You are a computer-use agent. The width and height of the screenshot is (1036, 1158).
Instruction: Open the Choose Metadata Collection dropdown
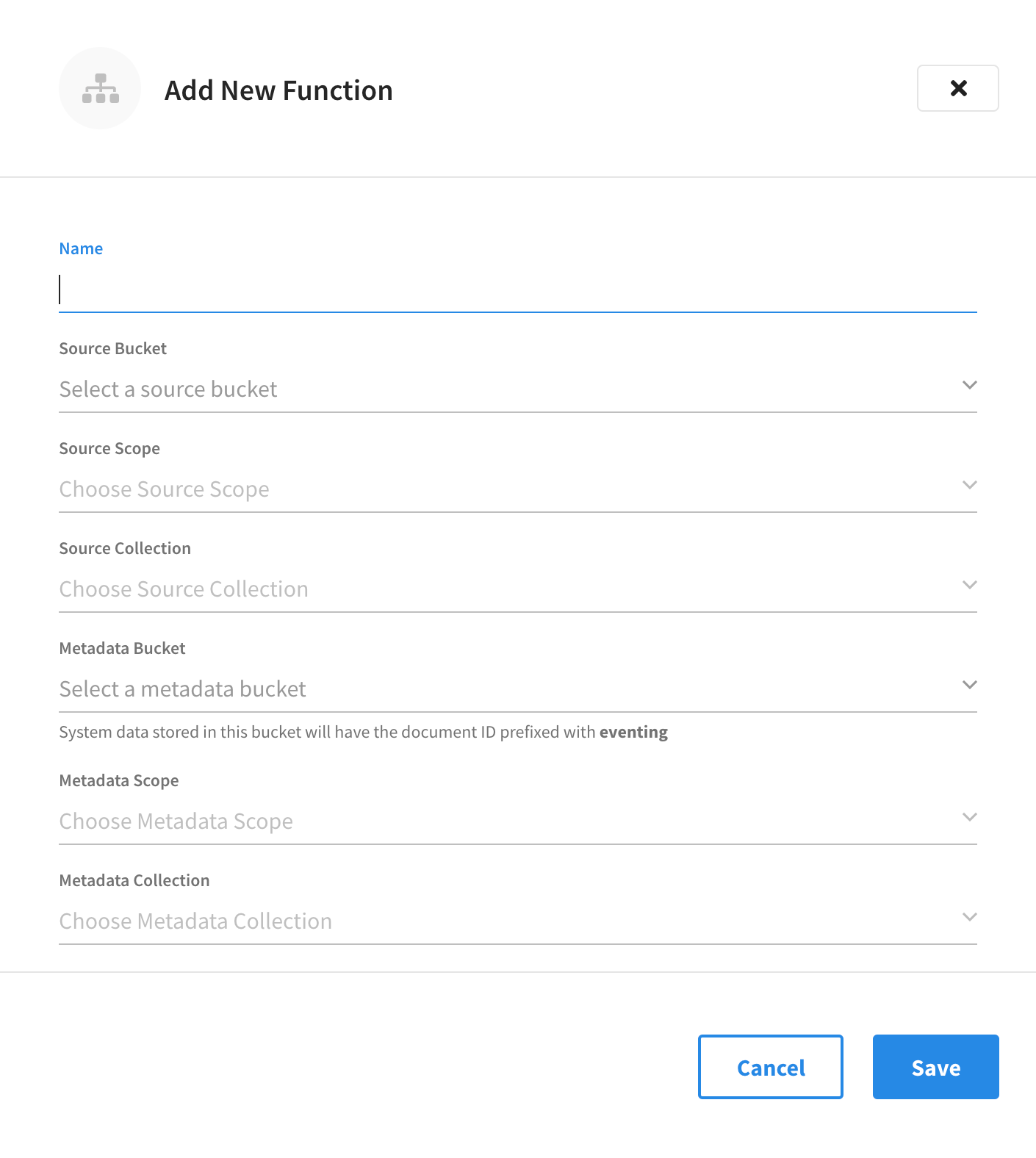click(x=441, y=921)
